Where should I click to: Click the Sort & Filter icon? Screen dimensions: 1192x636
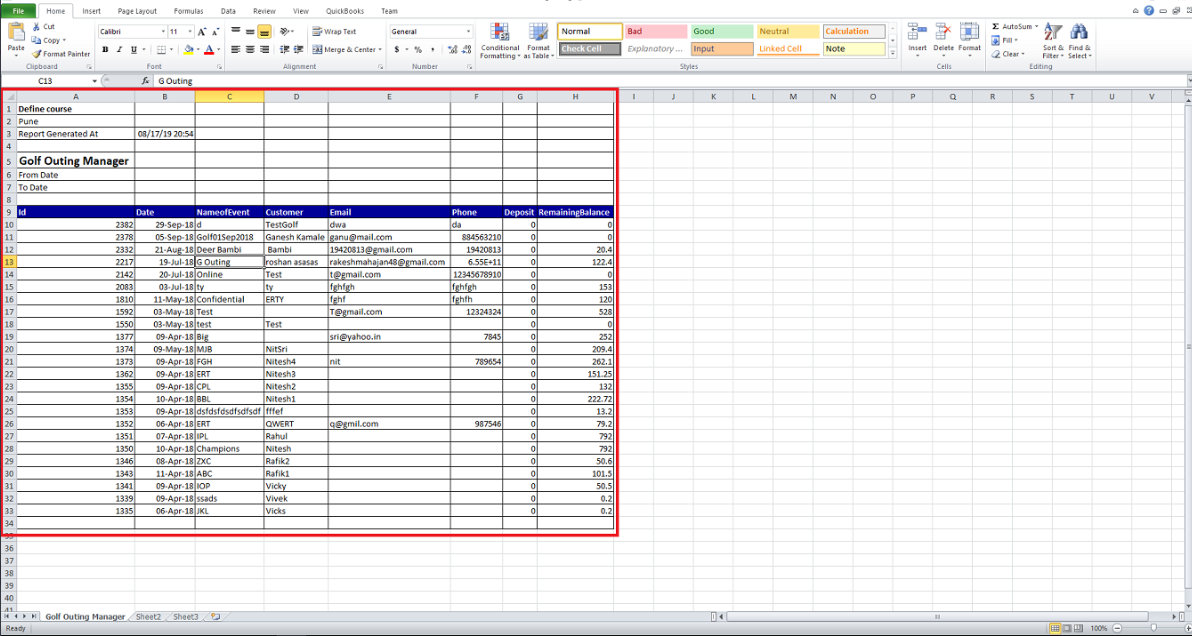point(1053,40)
